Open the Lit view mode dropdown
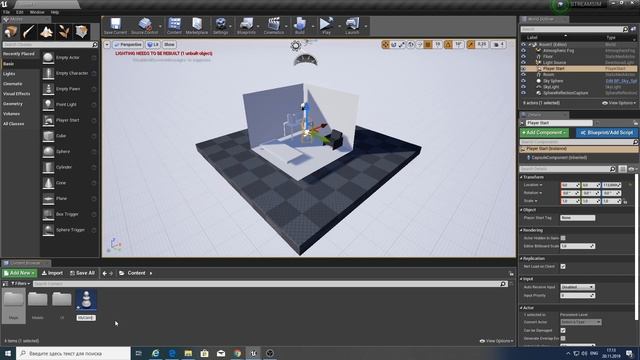 [153, 44]
